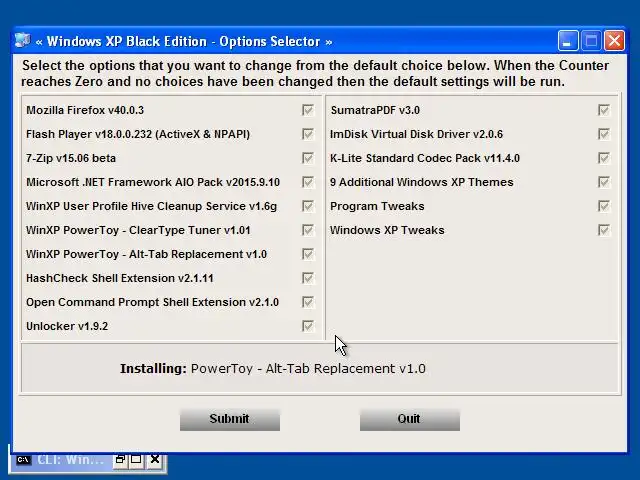Click the CLI window command prompt icon
This screenshot has height=480, width=640.
pos(24,460)
